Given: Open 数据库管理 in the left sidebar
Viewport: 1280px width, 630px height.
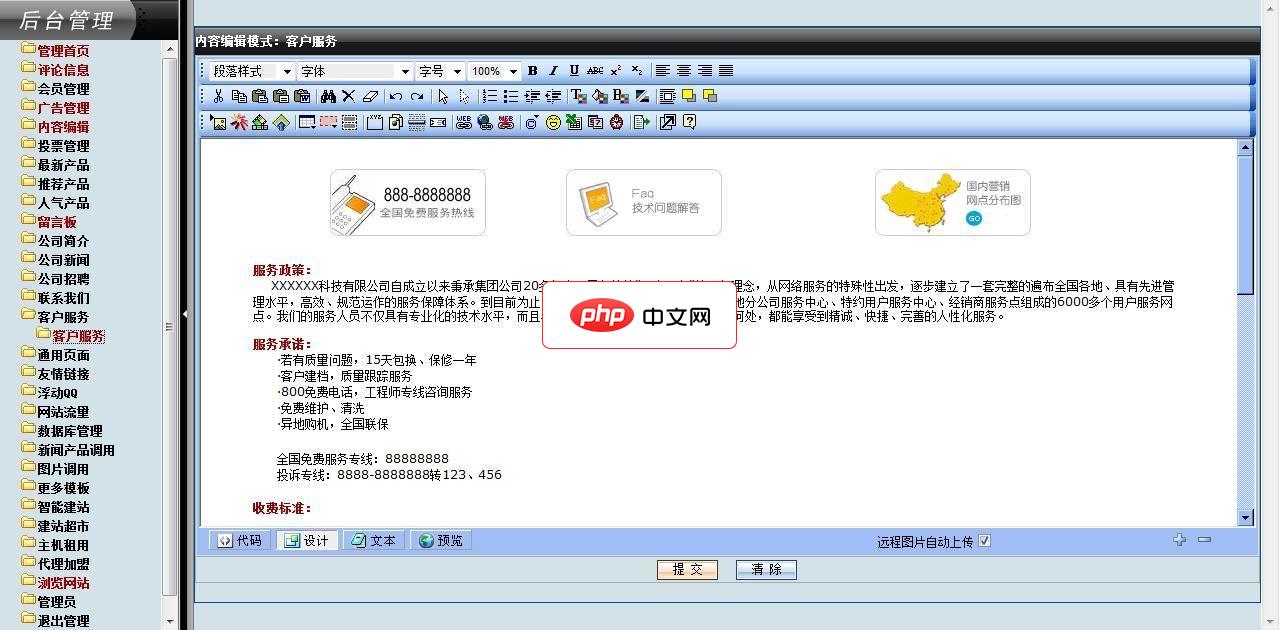Looking at the screenshot, I should point(69,431).
